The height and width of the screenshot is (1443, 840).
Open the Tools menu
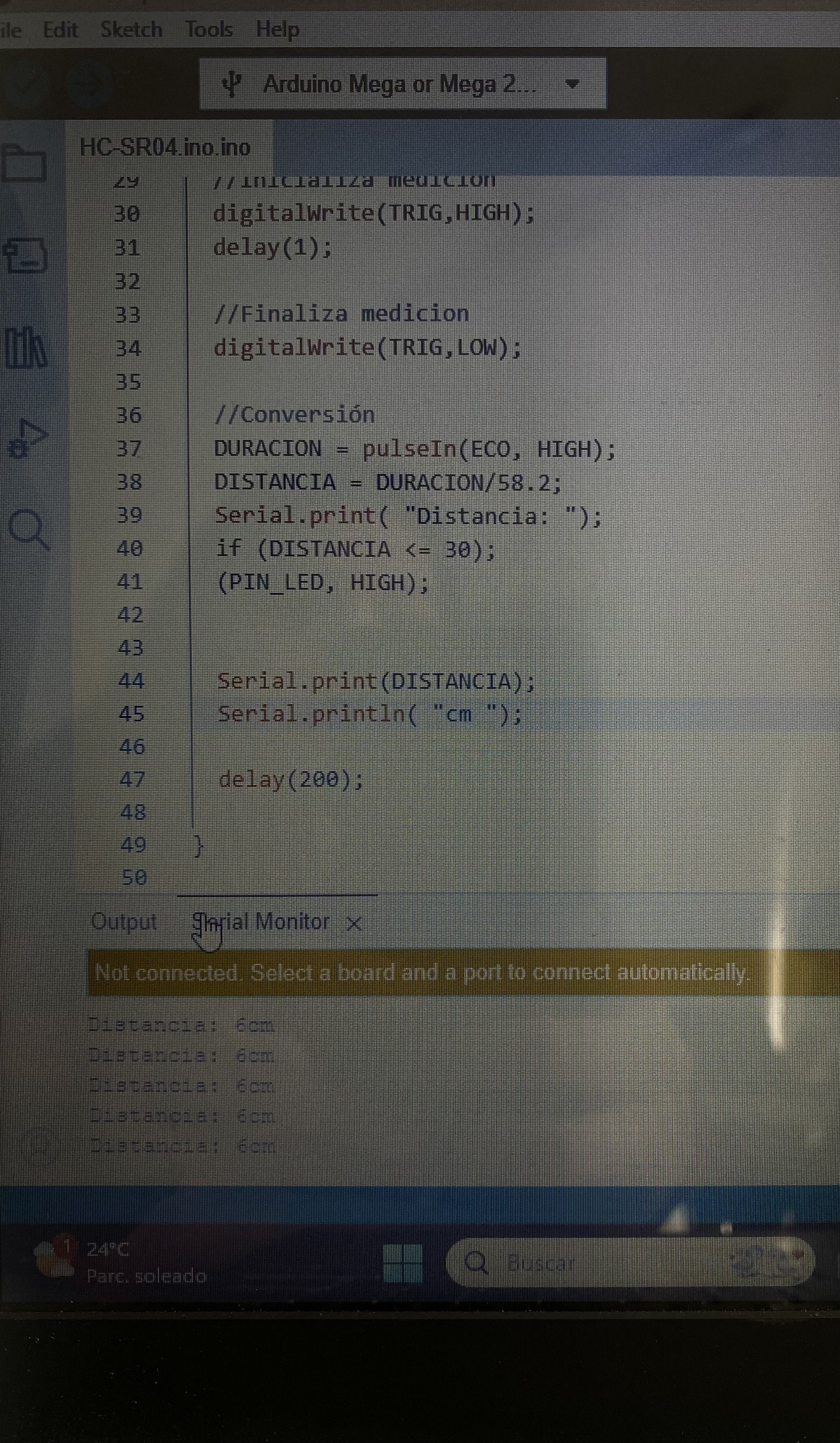[x=209, y=30]
